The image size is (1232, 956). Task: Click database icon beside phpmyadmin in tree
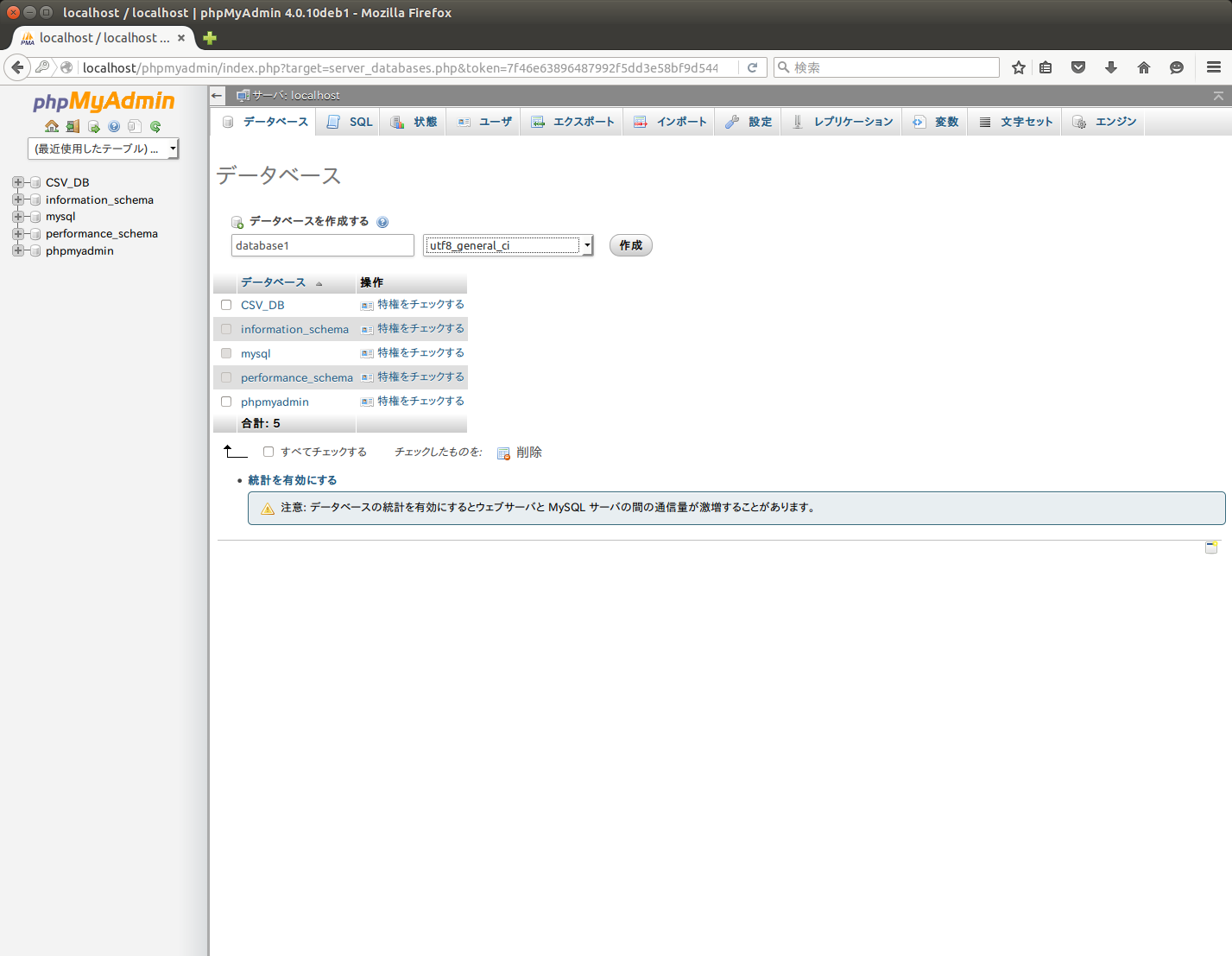(35, 251)
